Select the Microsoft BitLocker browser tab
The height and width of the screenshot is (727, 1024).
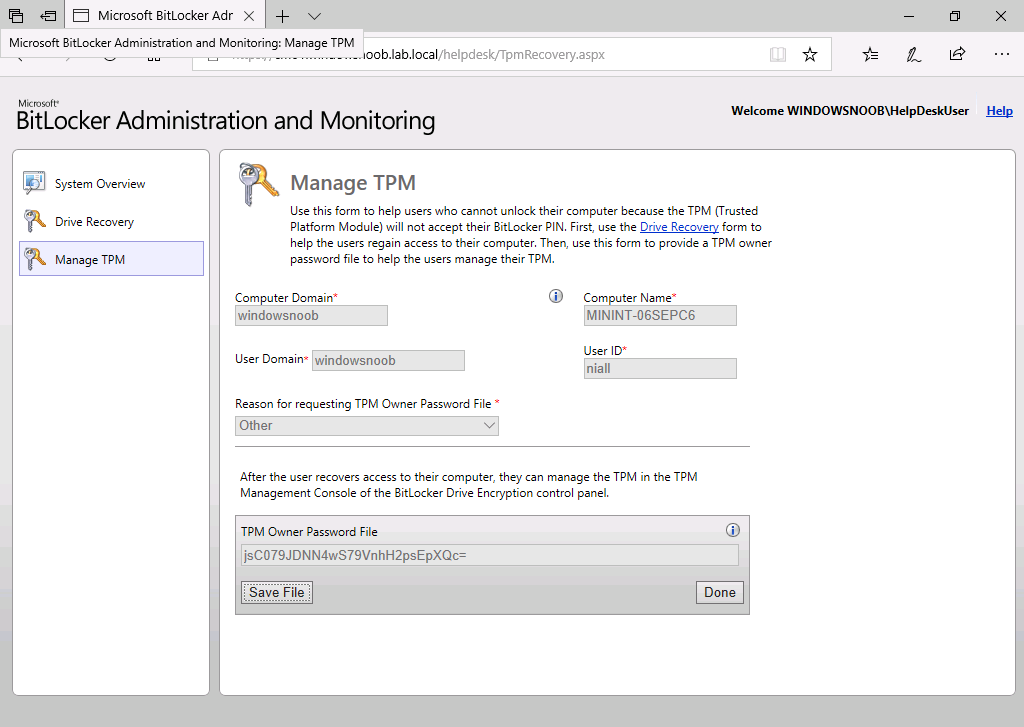point(165,16)
